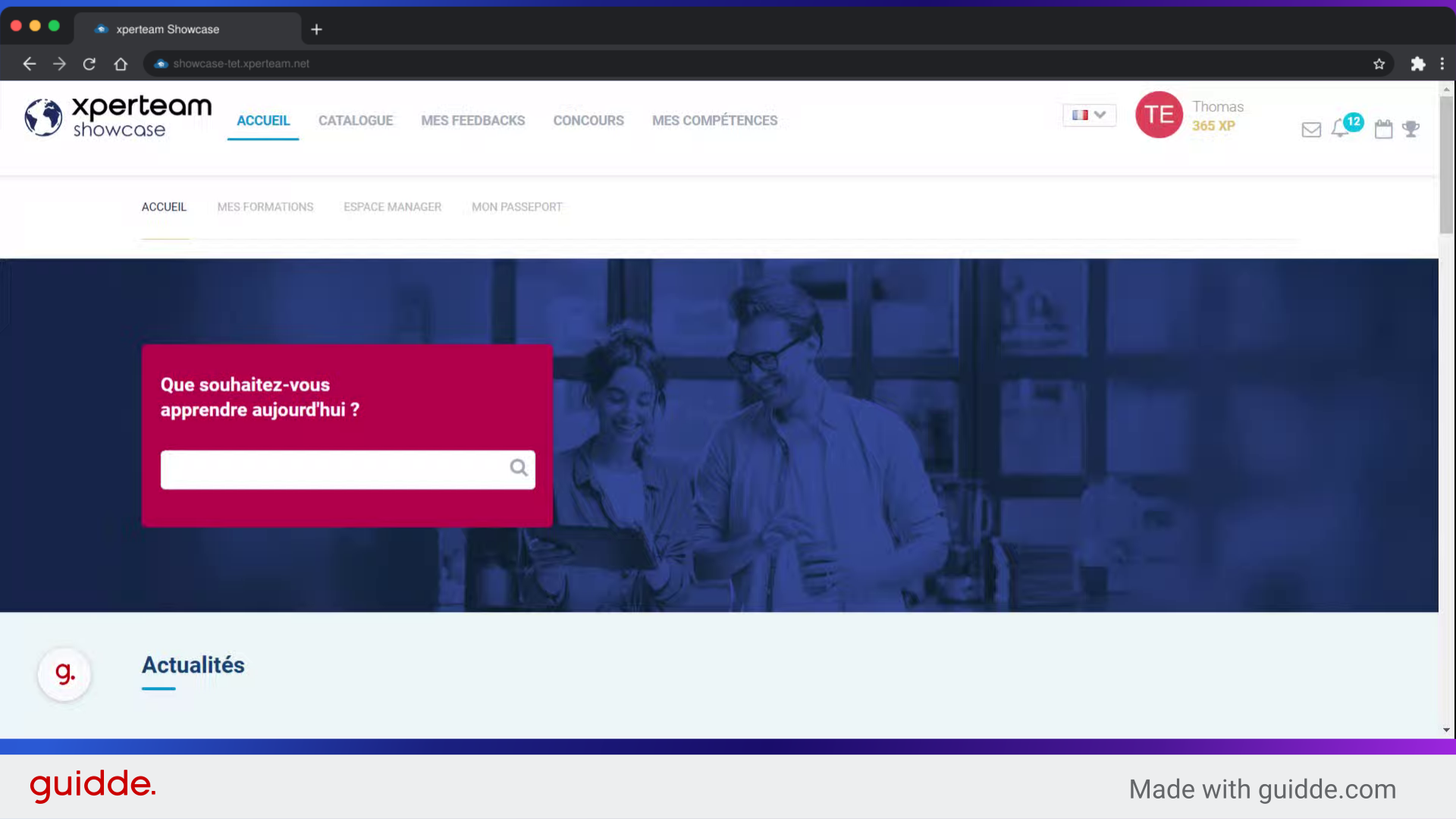
Task: Expand the French flag language dropdown
Action: click(1089, 115)
